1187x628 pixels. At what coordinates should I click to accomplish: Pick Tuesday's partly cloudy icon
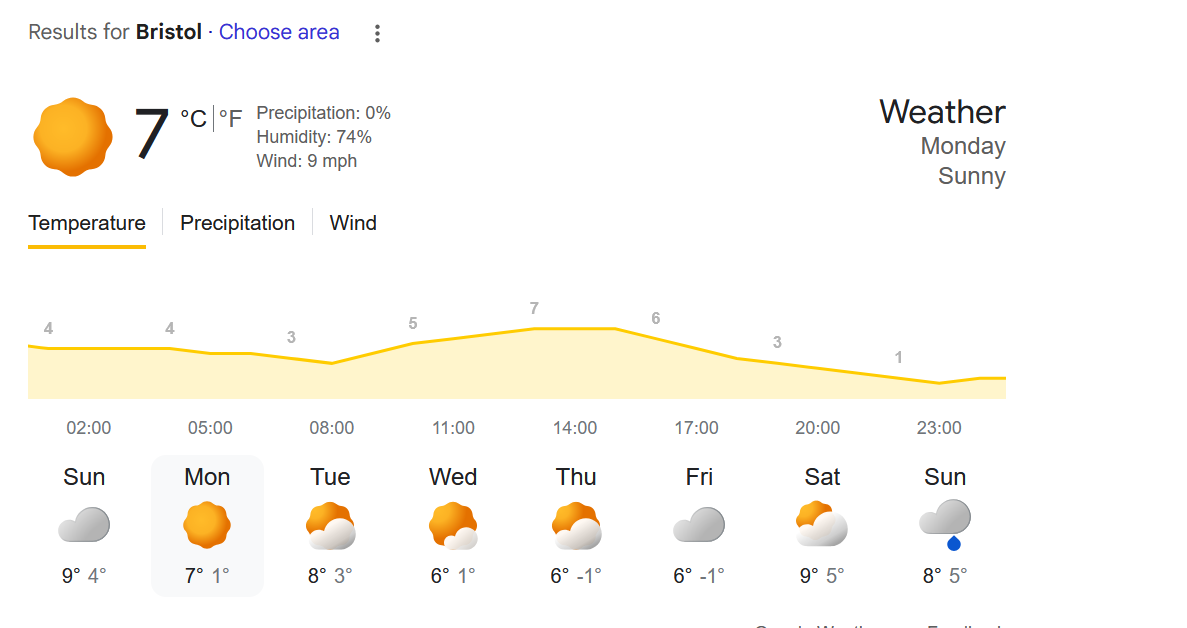(330, 526)
